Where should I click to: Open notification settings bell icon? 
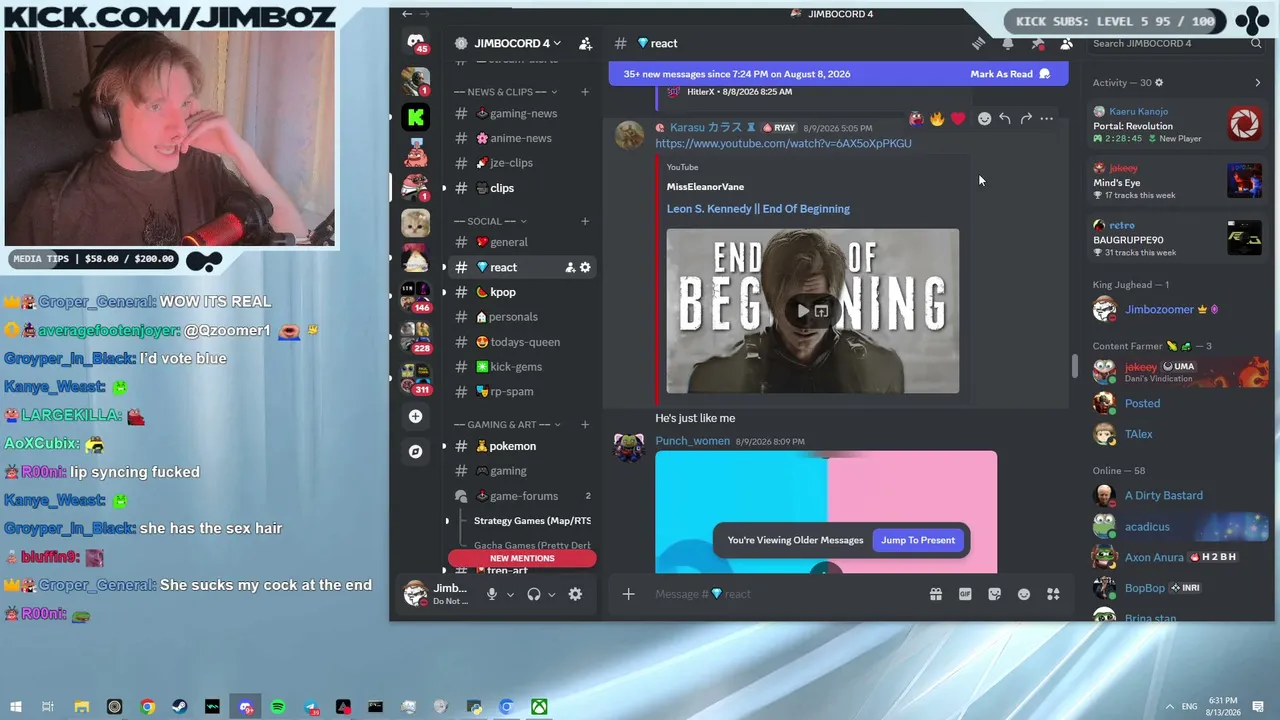point(1008,43)
